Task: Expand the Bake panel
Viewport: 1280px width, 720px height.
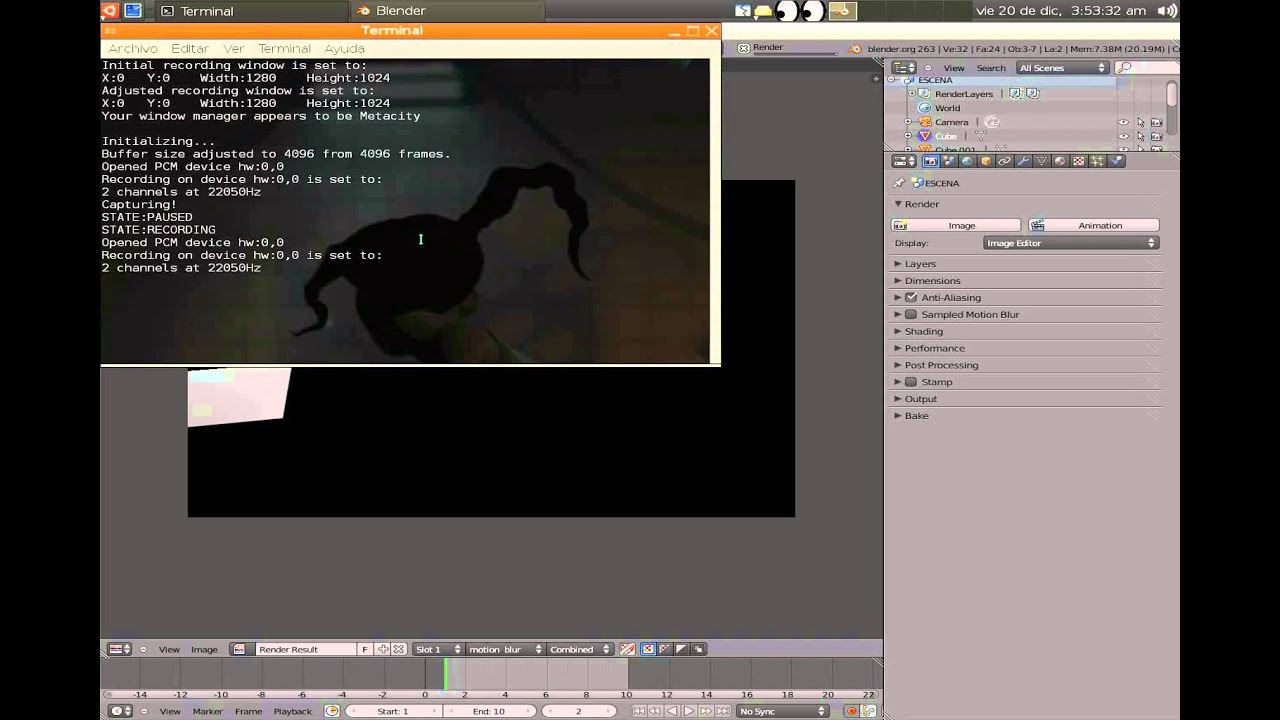Action: tap(916, 416)
